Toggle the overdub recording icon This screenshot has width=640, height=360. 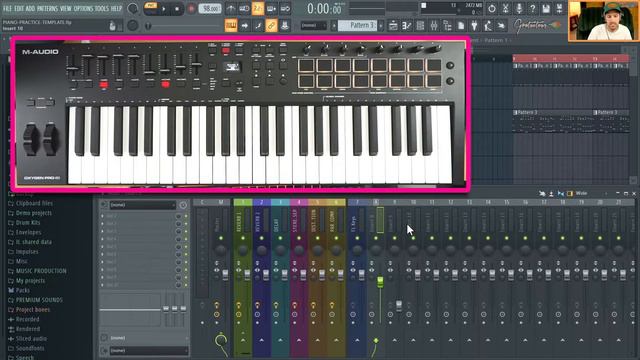[x=271, y=9]
